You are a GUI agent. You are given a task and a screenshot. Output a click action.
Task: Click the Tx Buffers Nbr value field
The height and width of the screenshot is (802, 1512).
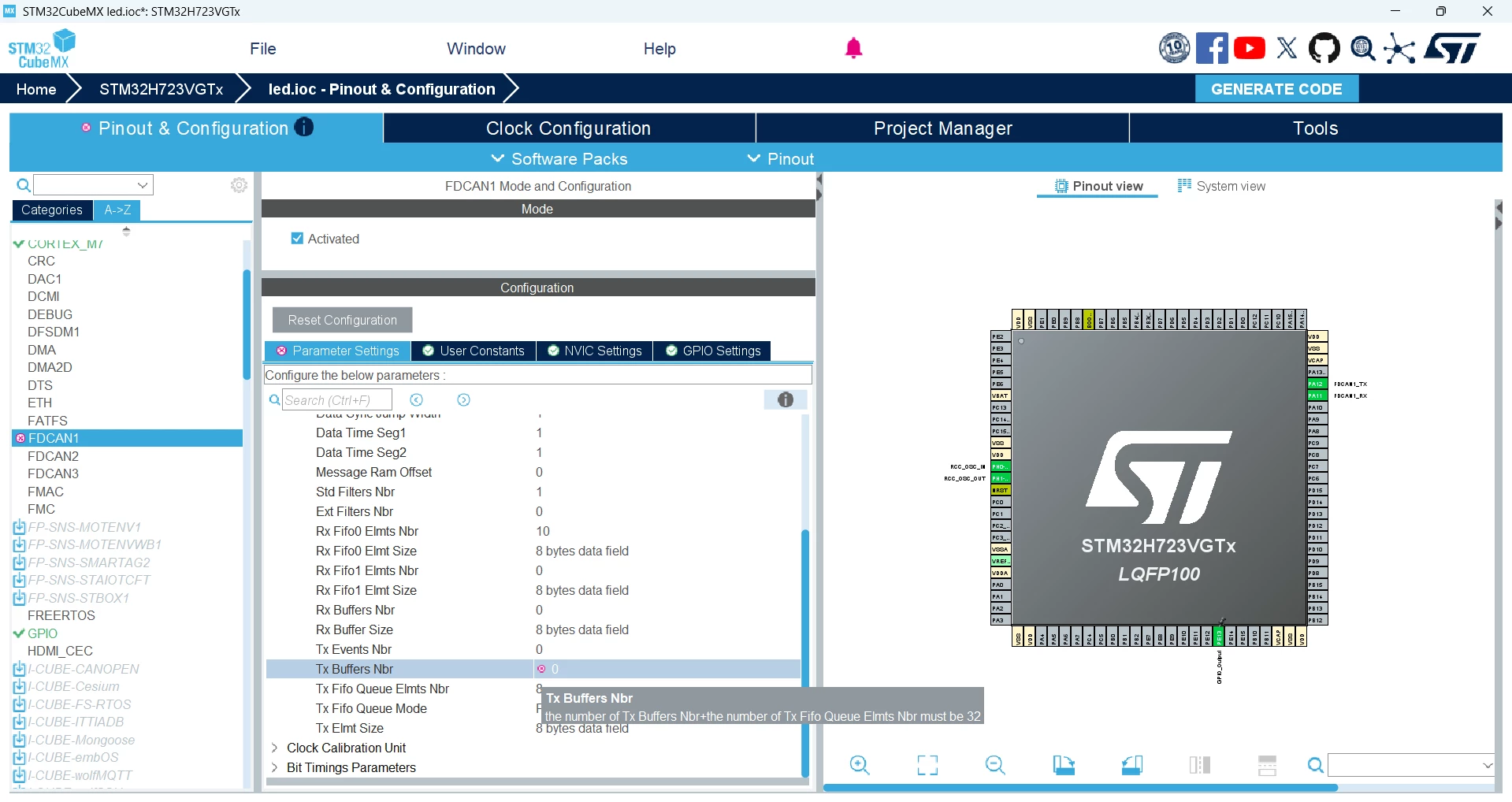pos(667,669)
